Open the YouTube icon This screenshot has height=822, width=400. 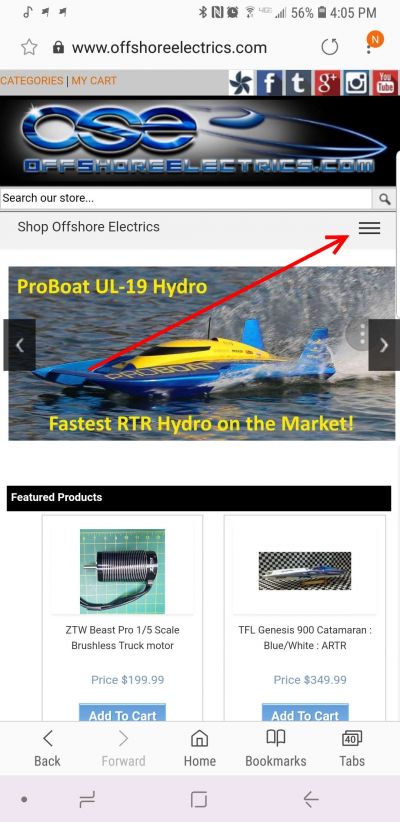tap(385, 83)
